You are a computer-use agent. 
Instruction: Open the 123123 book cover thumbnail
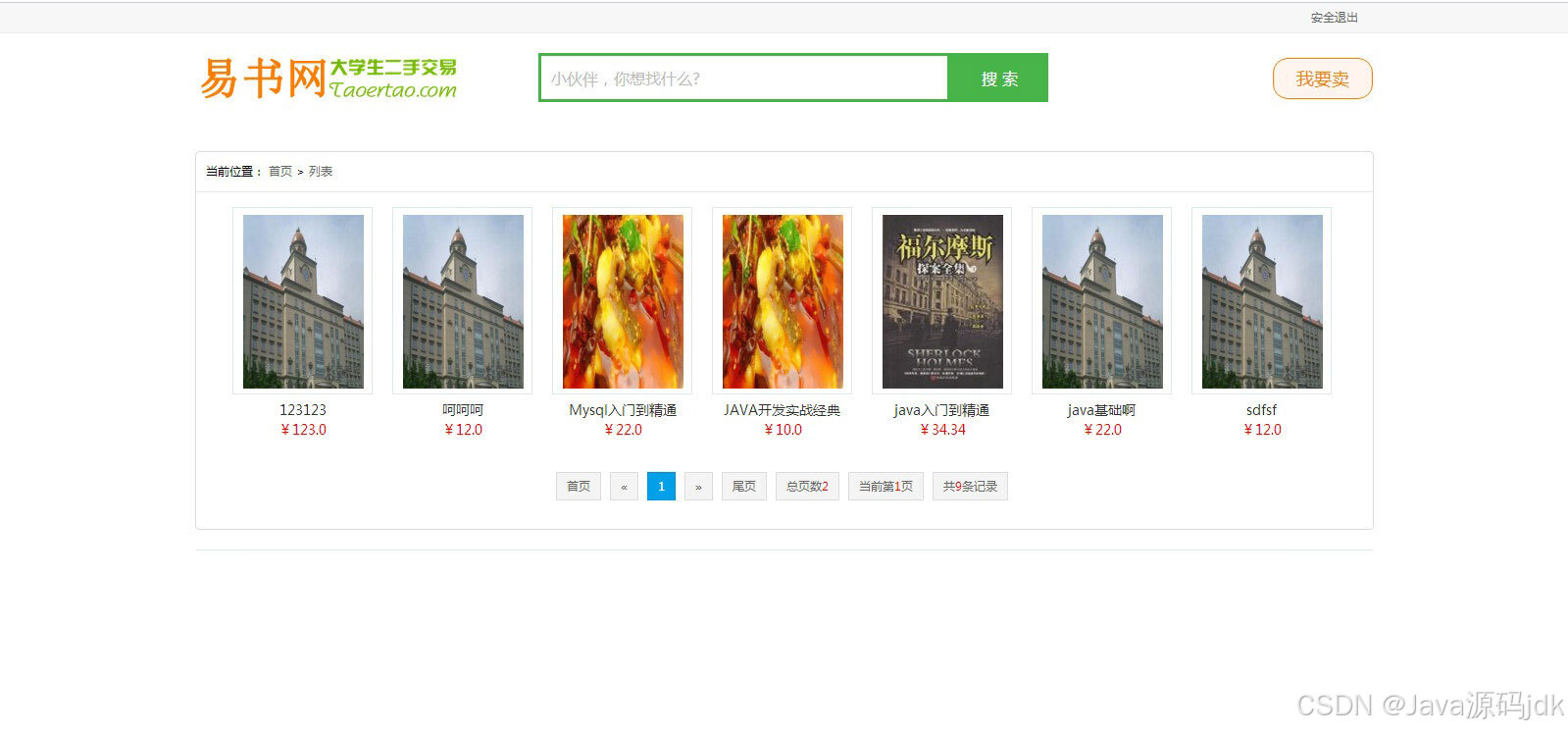tap(303, 301)
